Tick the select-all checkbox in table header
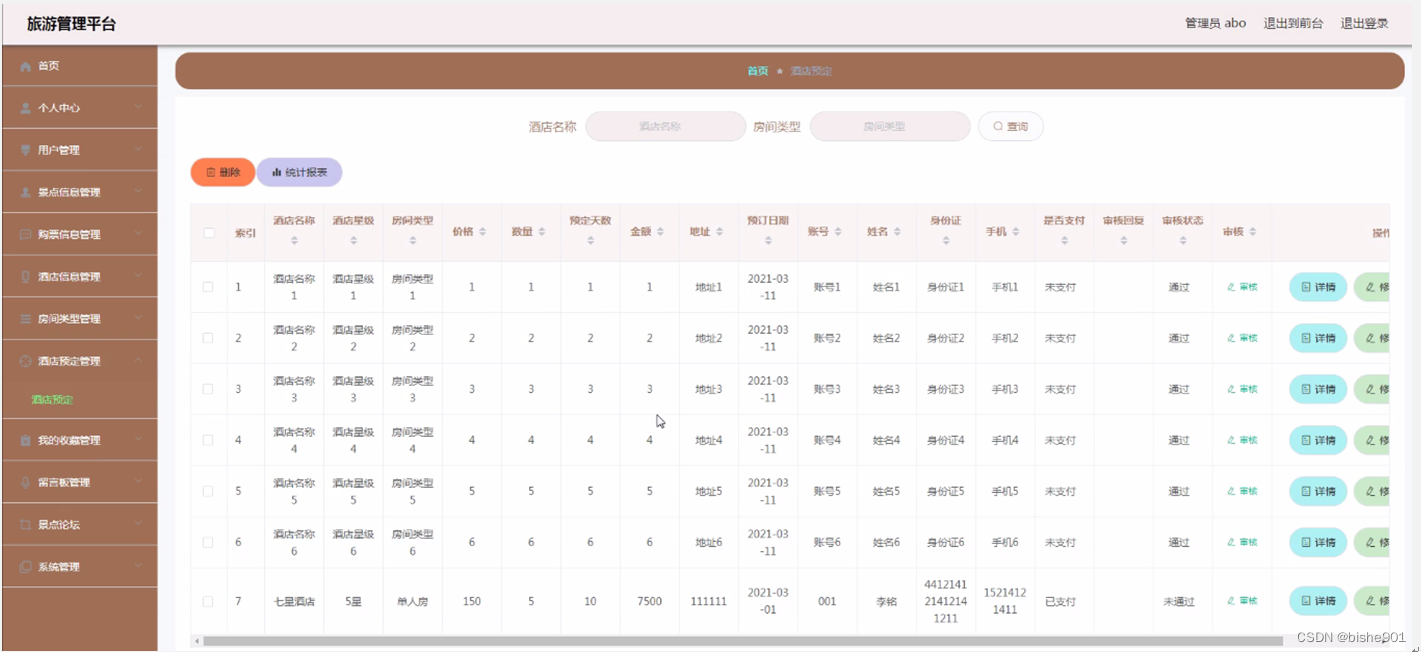This screenshot has height=652, width=1421. coord(209,233)
